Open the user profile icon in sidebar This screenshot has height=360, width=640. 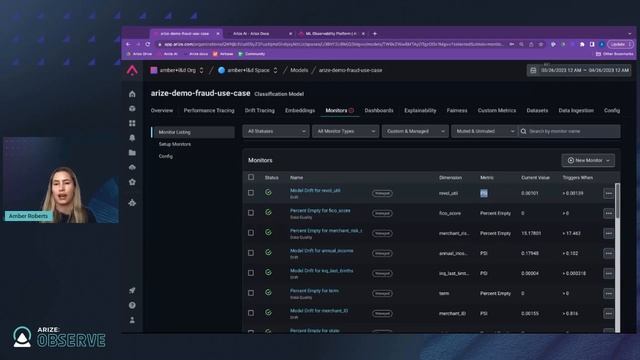132,320
